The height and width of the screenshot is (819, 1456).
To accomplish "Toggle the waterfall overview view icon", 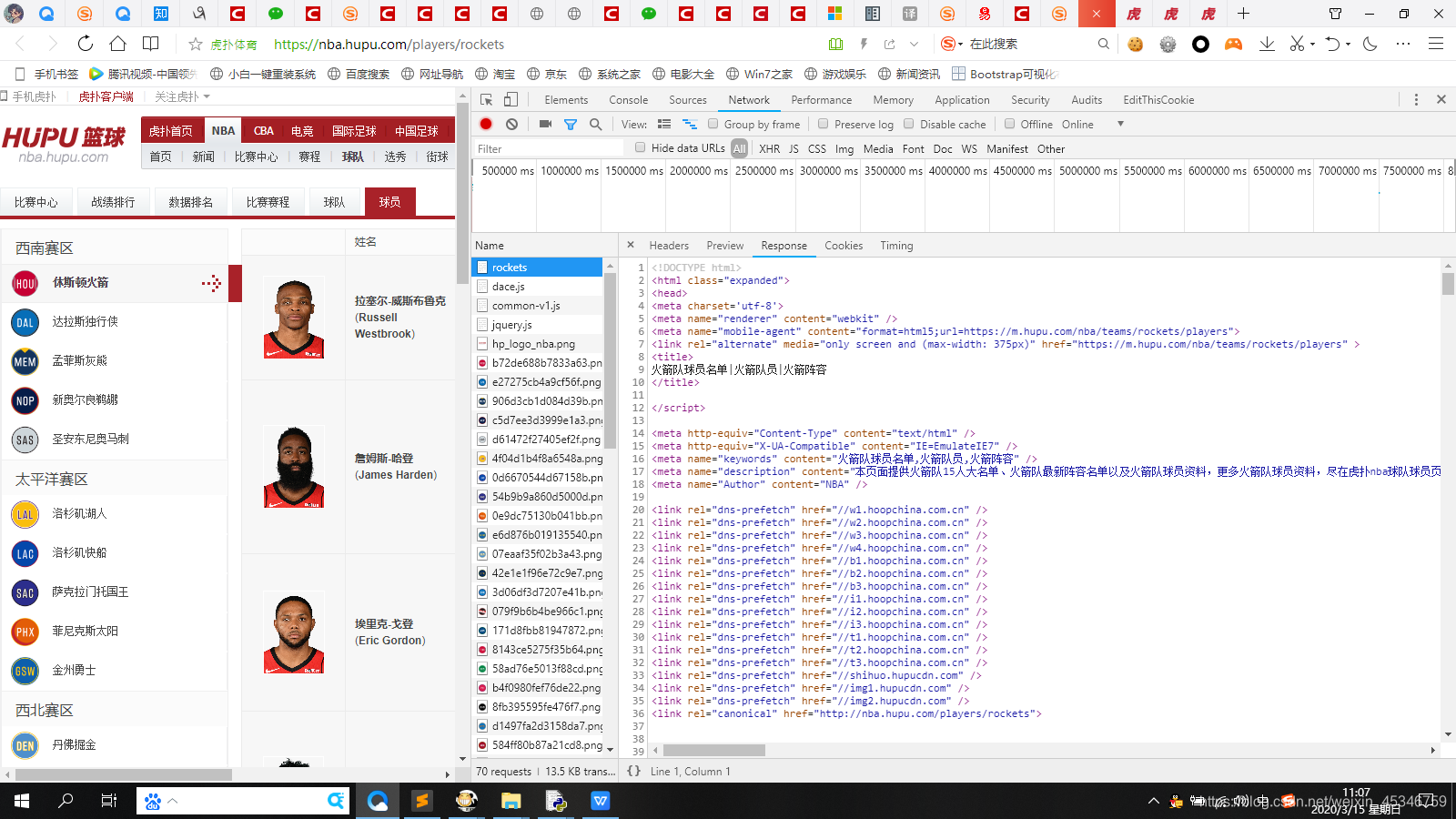I will coord(690,124).
